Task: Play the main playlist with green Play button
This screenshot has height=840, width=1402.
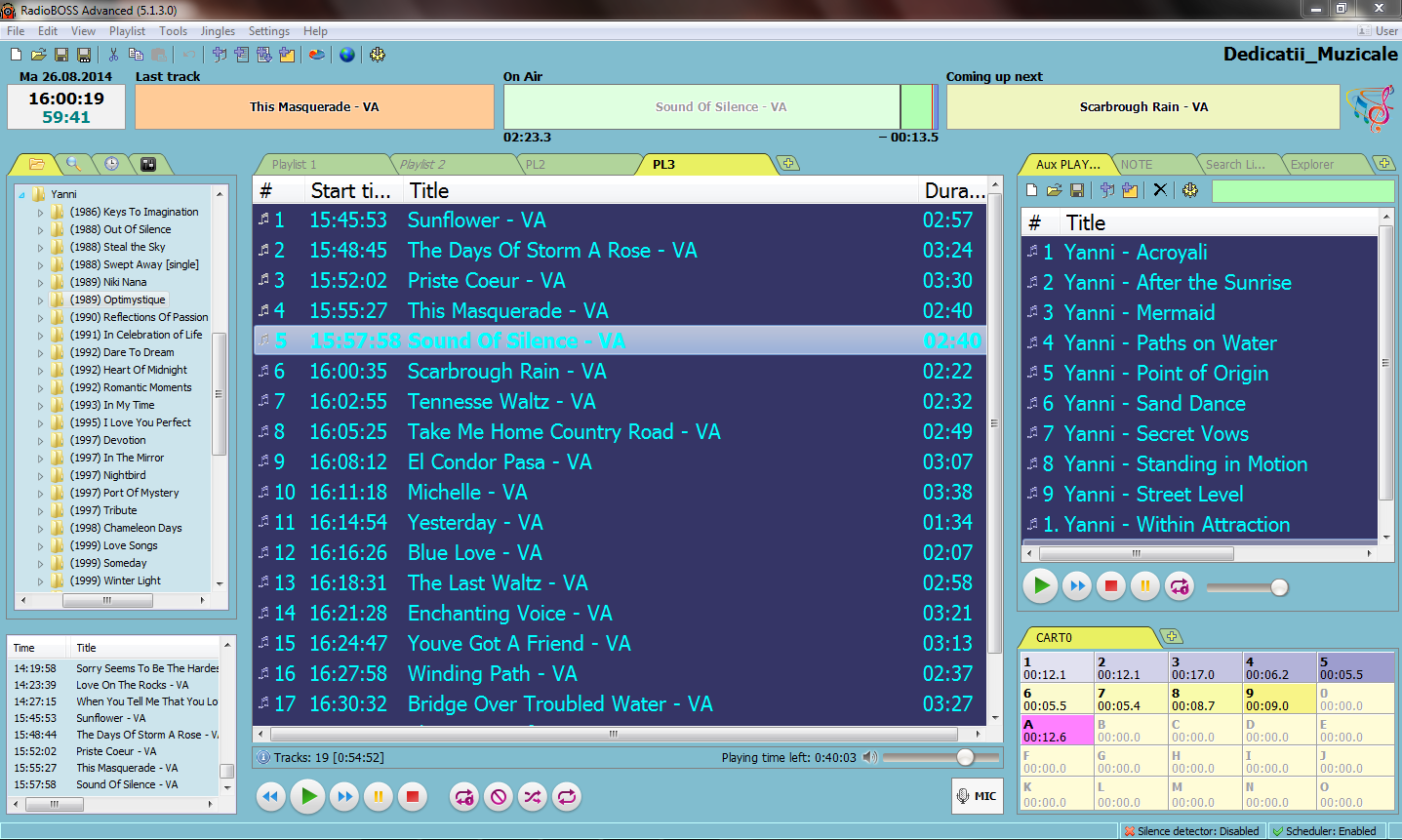Action: coord(308,796)
